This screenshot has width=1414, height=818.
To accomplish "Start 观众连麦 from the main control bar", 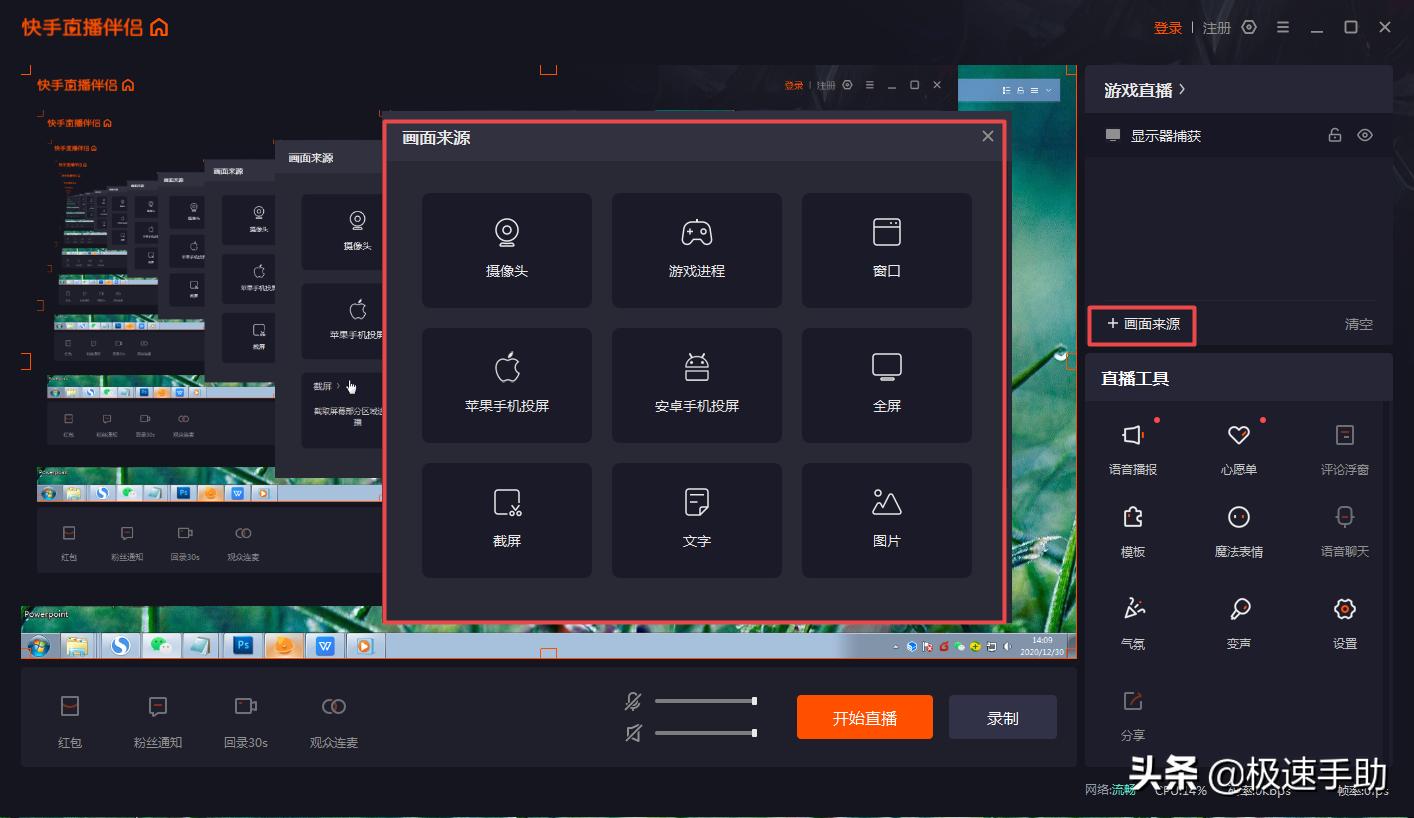I will [x=334, y=722].
